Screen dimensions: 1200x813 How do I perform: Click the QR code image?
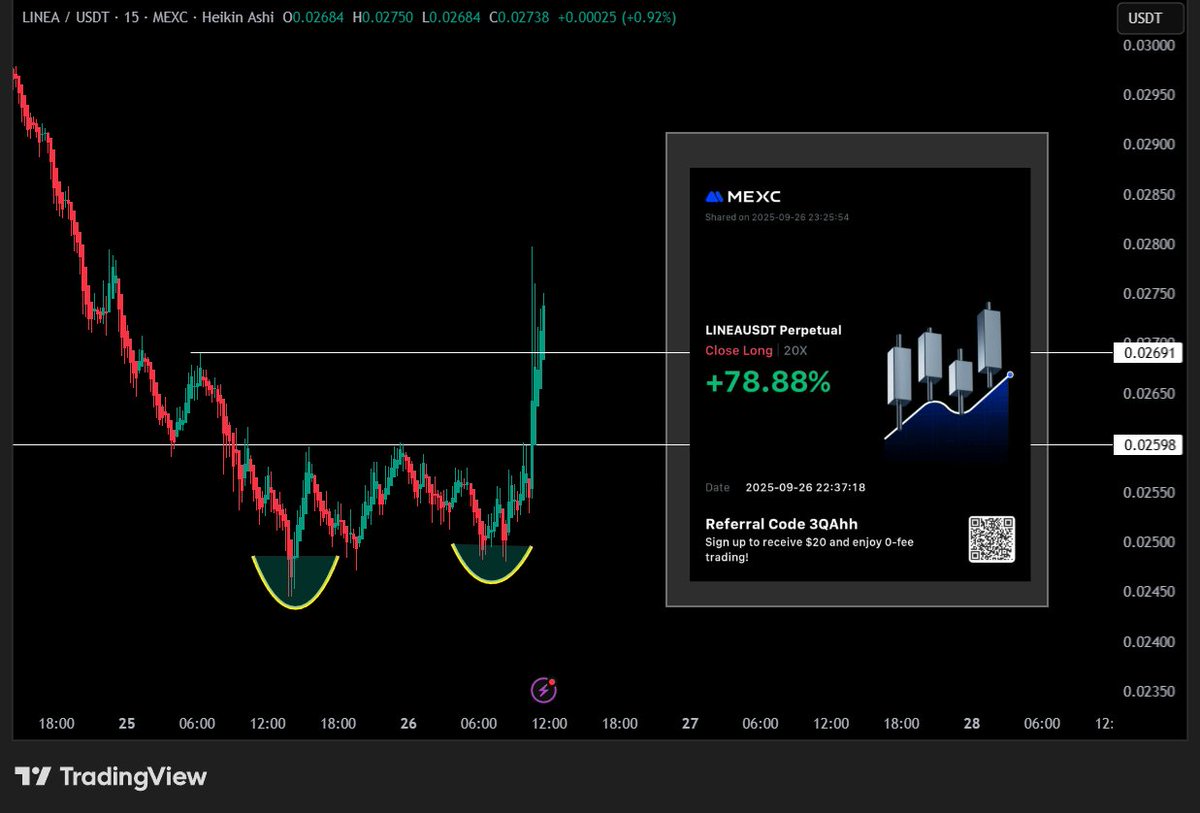click(991, 539)
